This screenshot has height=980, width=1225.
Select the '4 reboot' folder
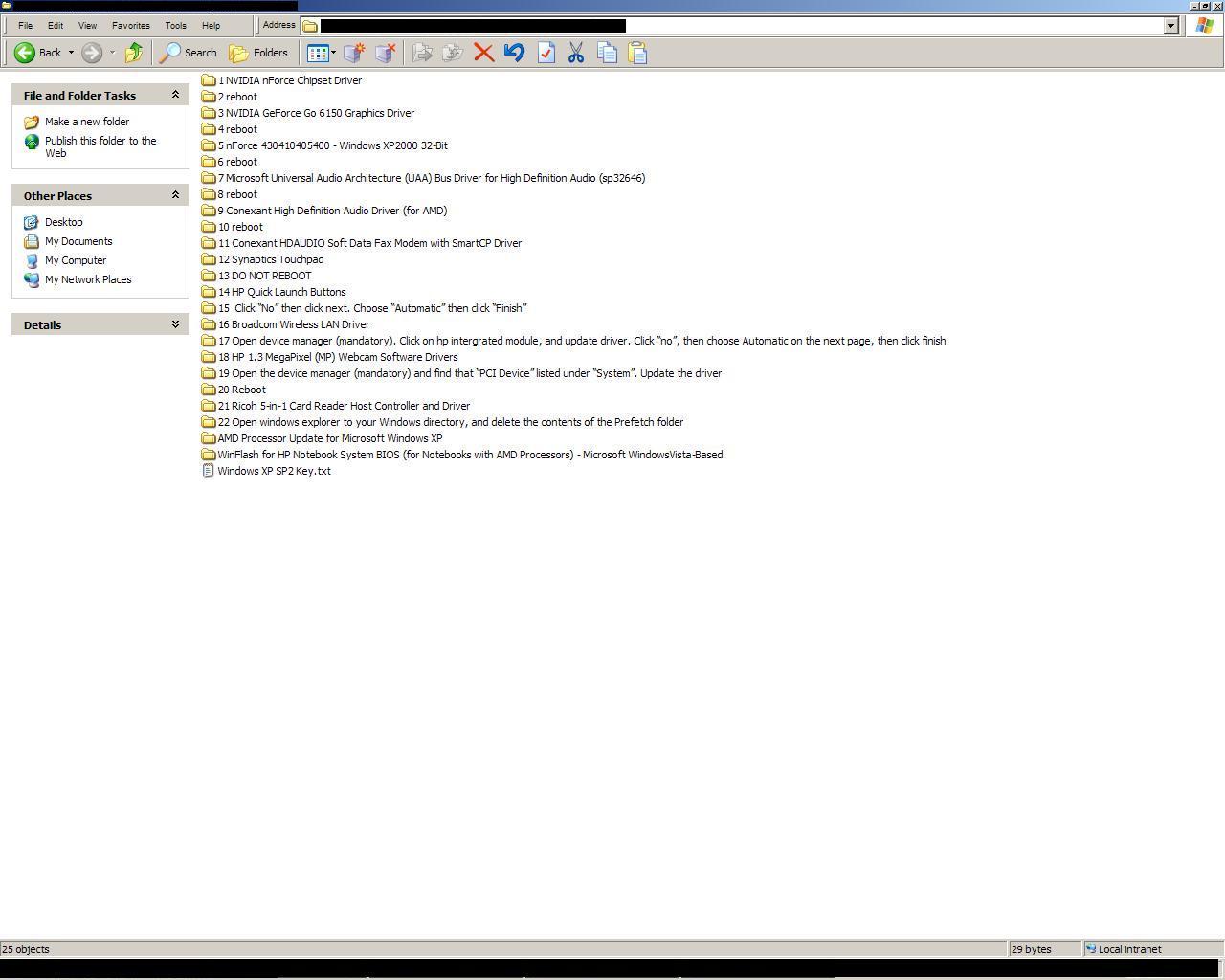point(229,129)
